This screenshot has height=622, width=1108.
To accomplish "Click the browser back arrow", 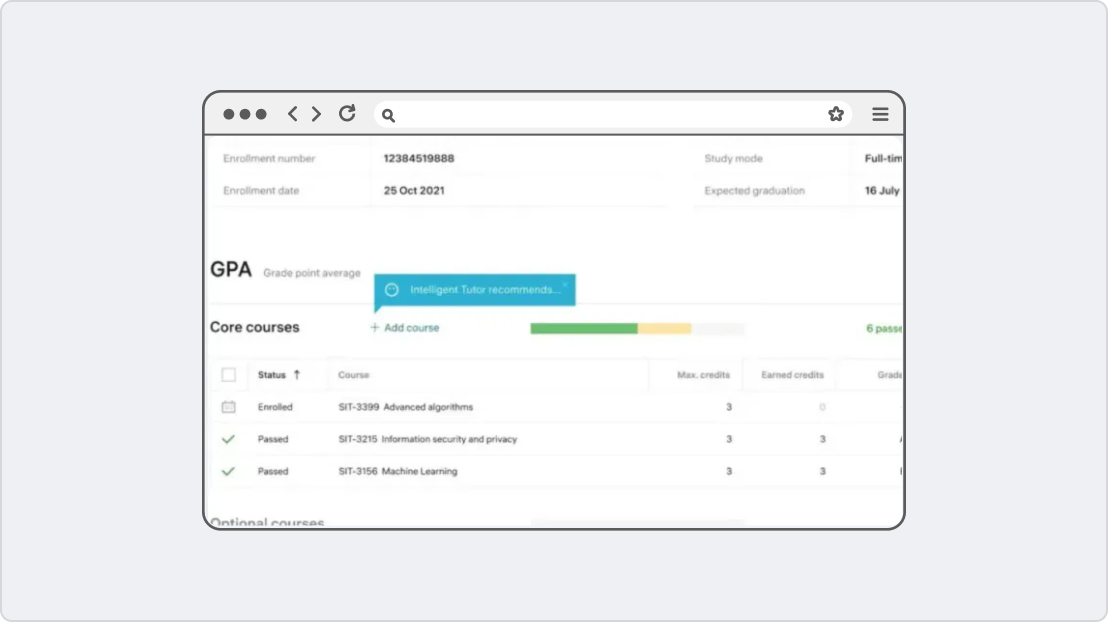I will click(x=292, y=114).
